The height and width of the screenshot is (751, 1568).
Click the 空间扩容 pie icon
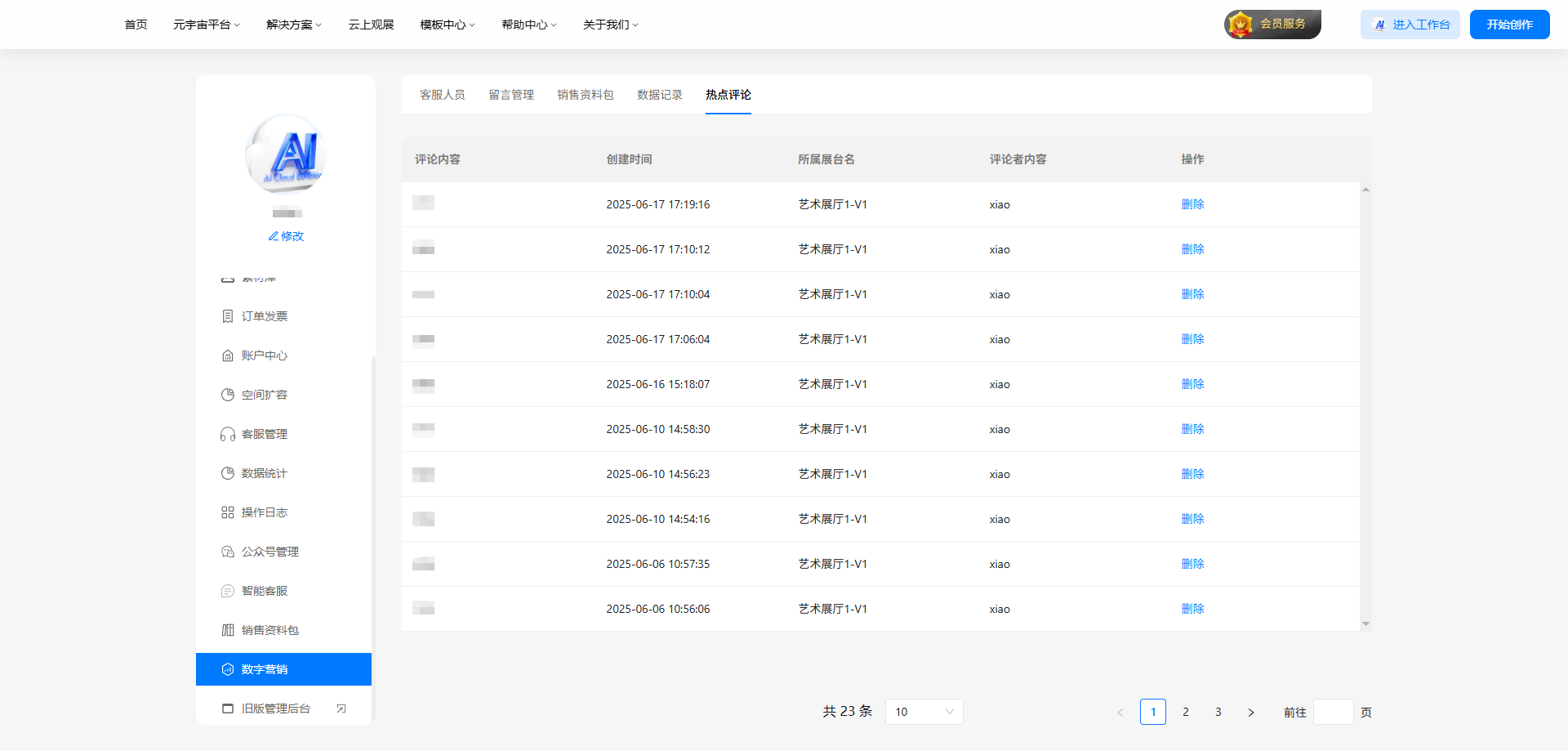(x=228, y=395)
